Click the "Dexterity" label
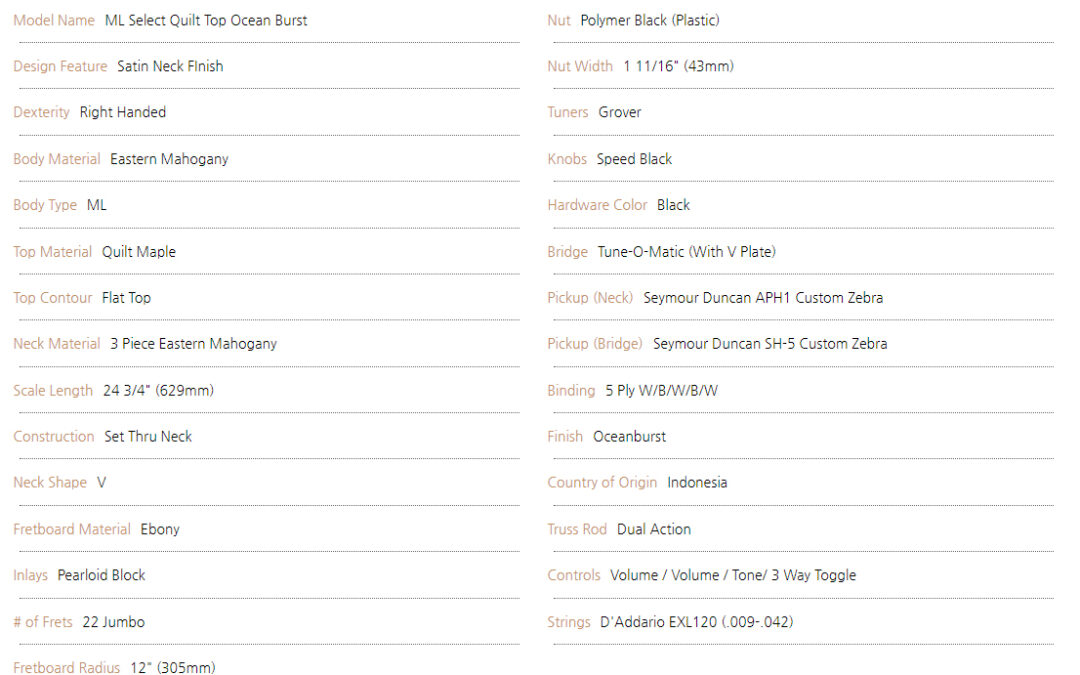Screen dimensions: 1080x675 (x=41, y=112)
